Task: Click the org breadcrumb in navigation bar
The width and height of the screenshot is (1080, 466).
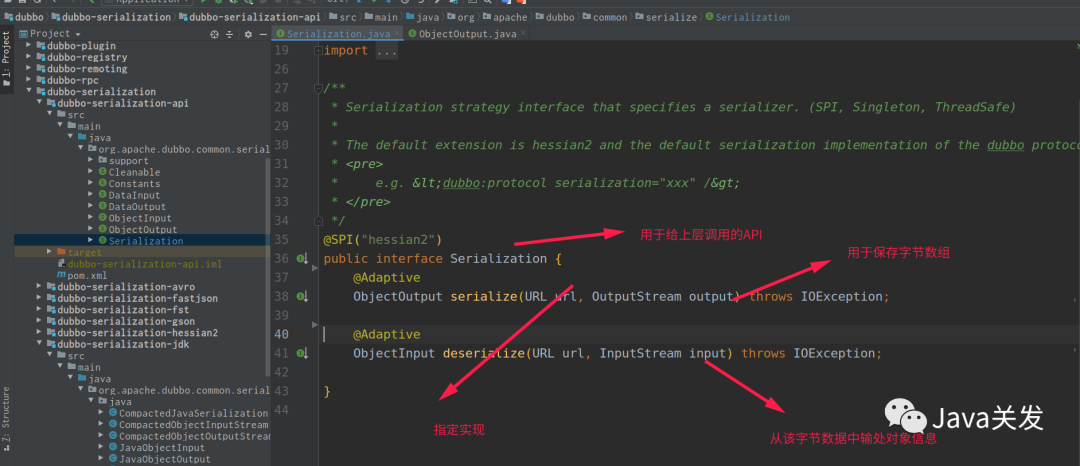Action: [461, 17]
